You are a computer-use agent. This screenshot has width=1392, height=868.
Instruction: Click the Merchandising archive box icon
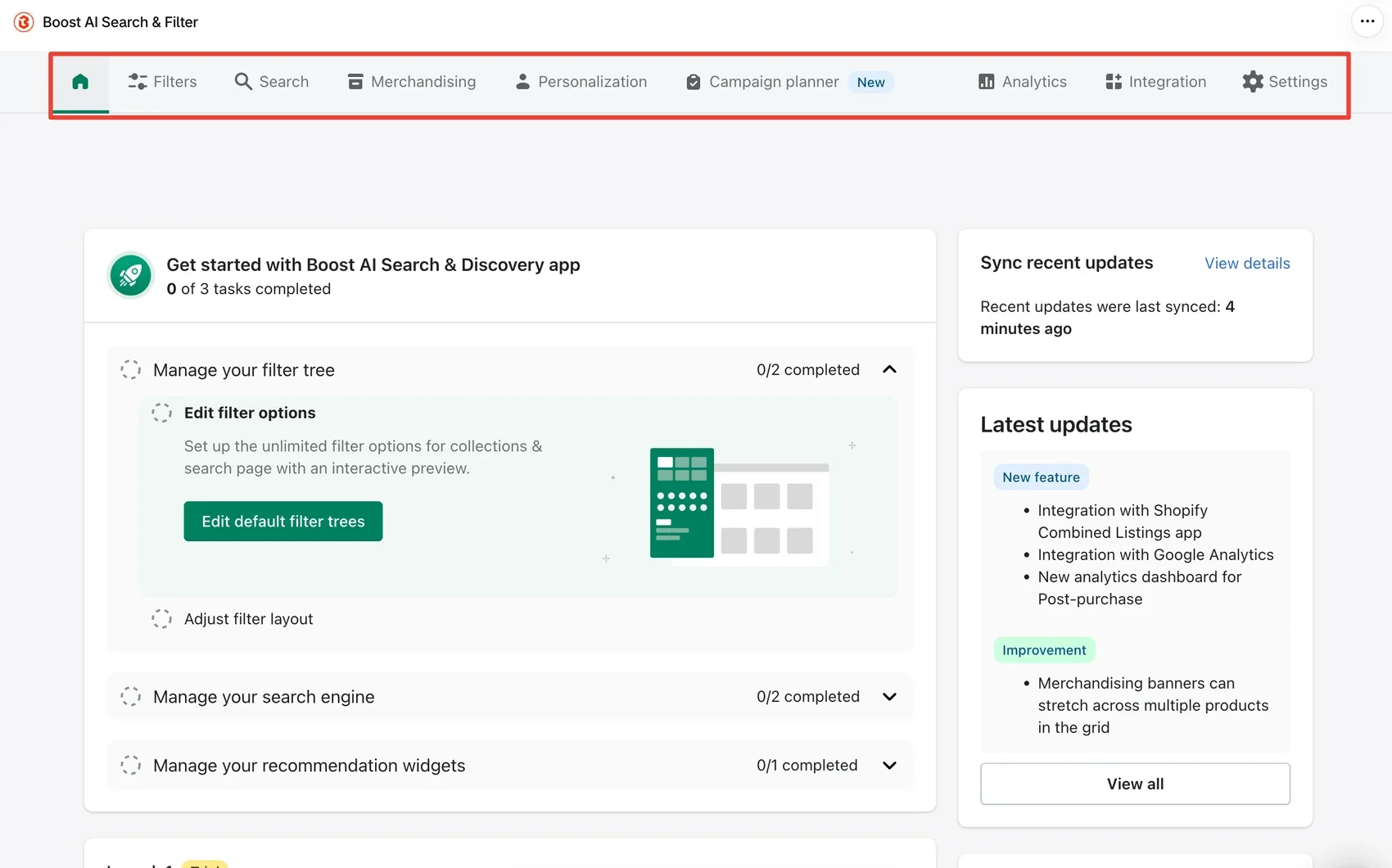(x=355, y=82)
